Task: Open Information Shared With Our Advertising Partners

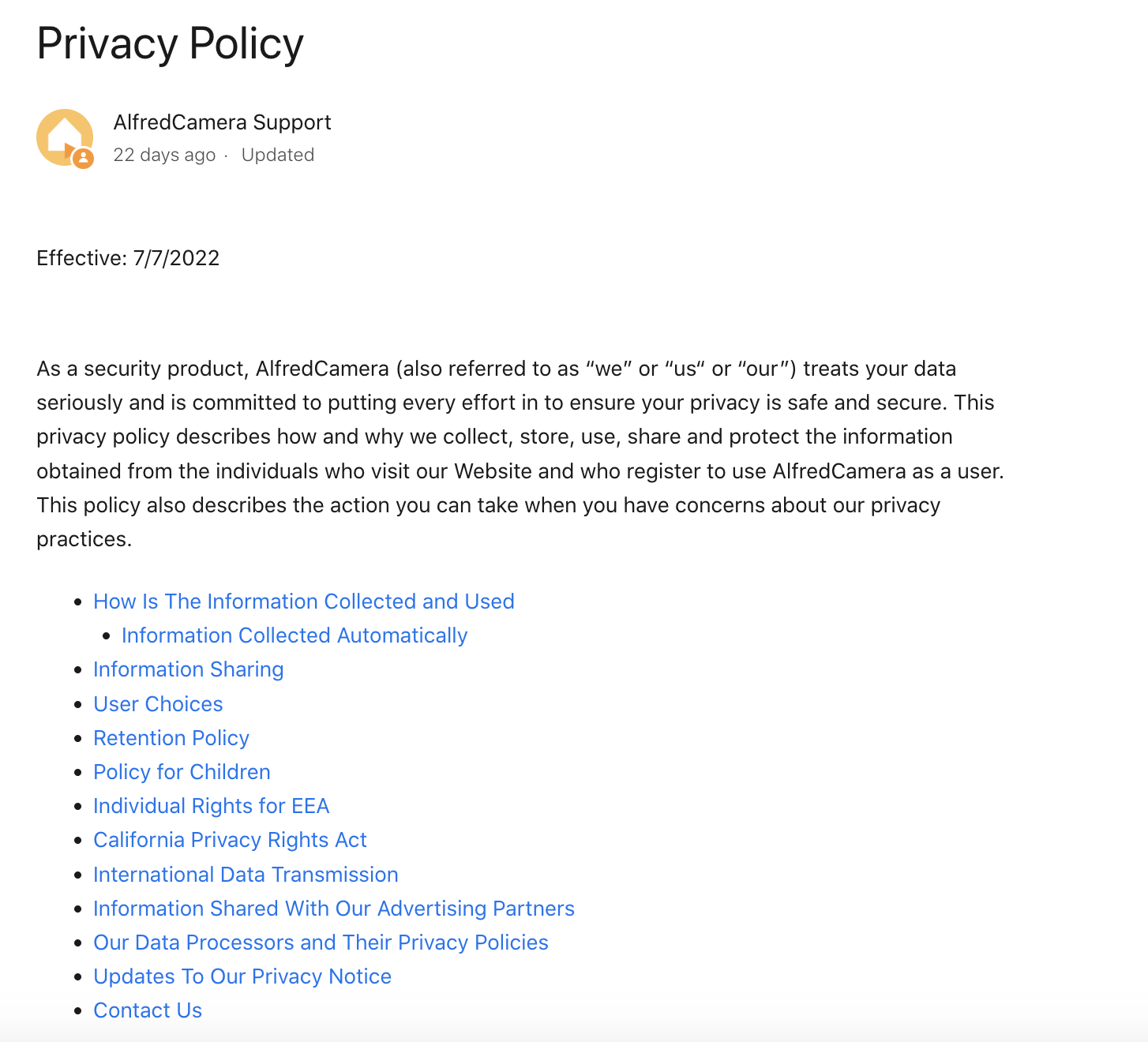Action: point(333,908)
